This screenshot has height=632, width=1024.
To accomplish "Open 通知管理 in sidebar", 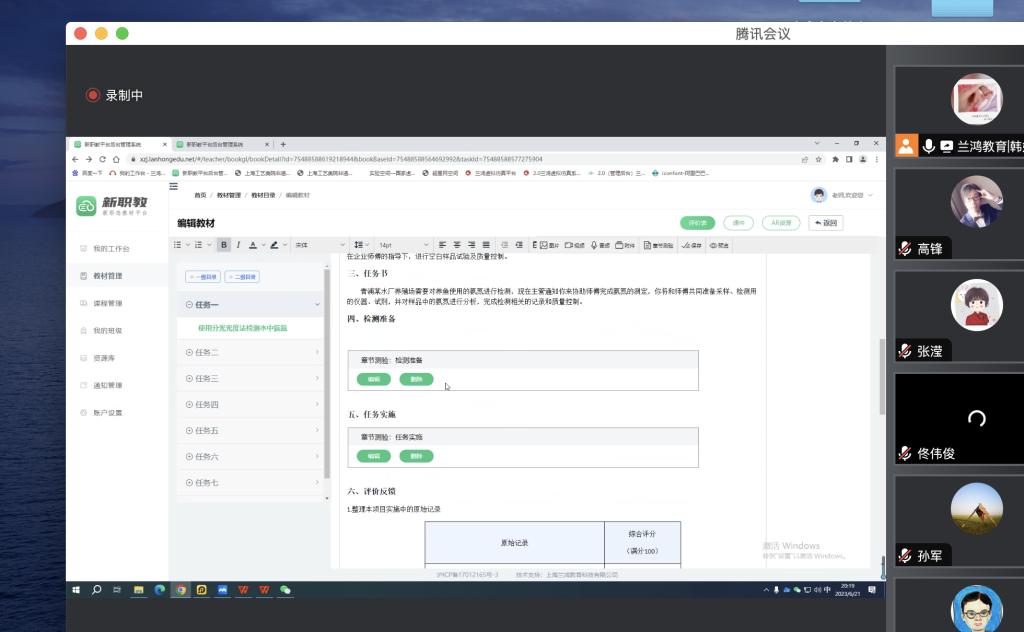I will (108, 385).
